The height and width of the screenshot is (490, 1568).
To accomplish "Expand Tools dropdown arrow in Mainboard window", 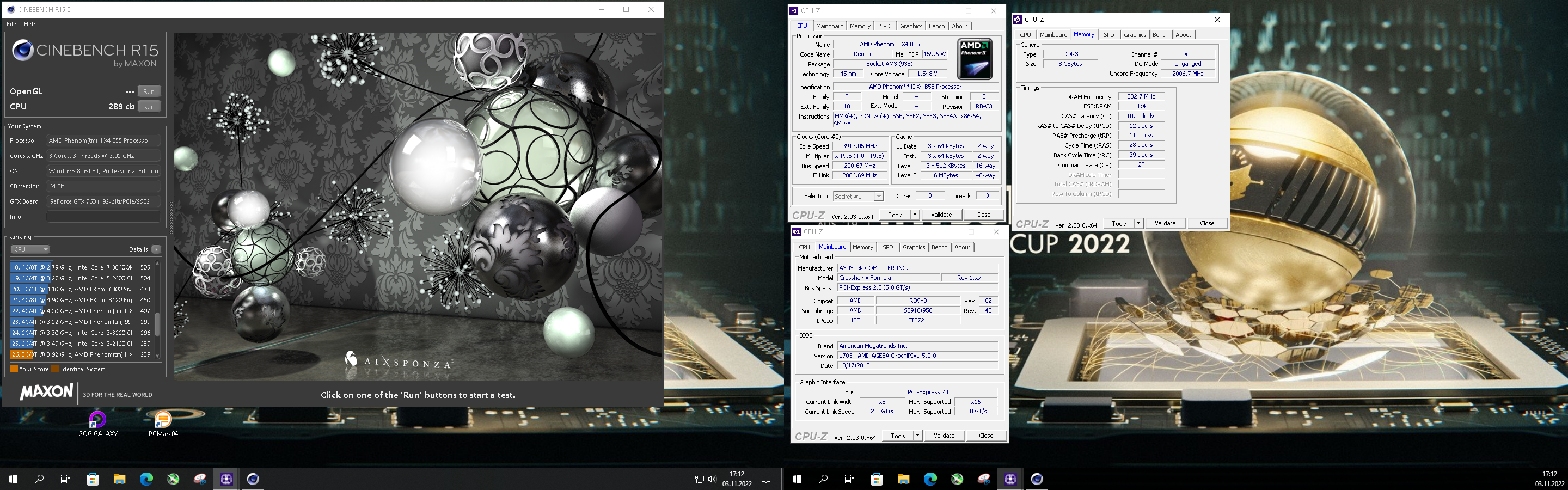I will coord(917,436).
